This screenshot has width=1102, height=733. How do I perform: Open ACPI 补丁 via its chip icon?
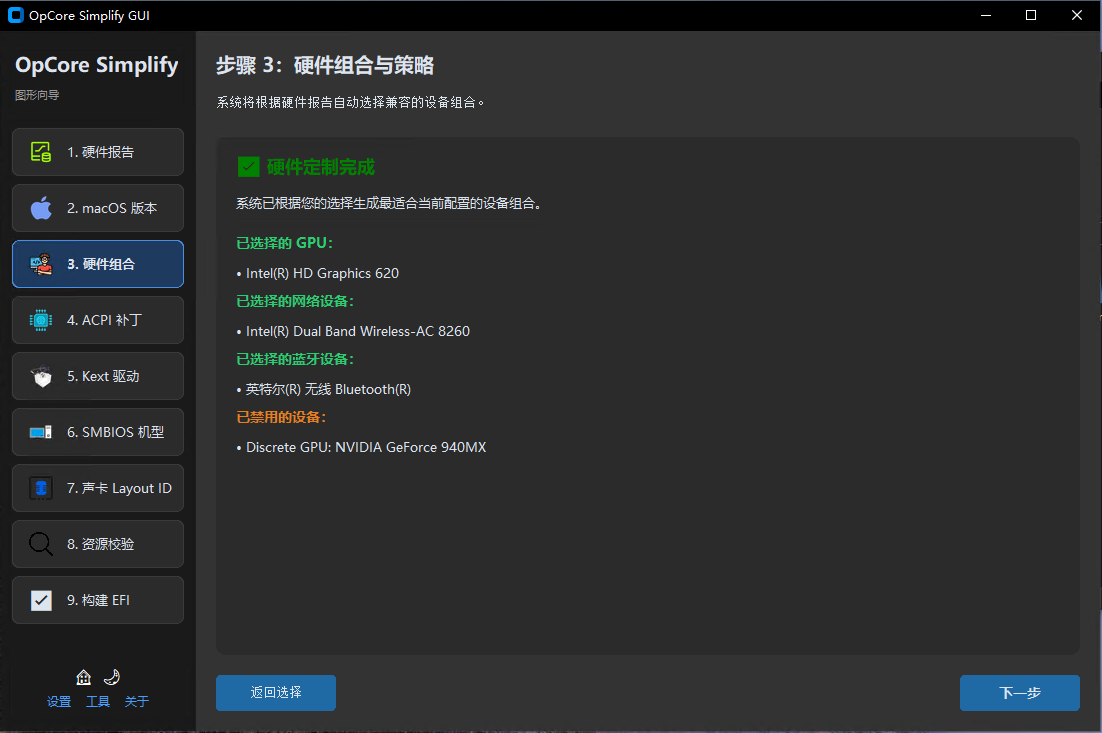[41, 320]
